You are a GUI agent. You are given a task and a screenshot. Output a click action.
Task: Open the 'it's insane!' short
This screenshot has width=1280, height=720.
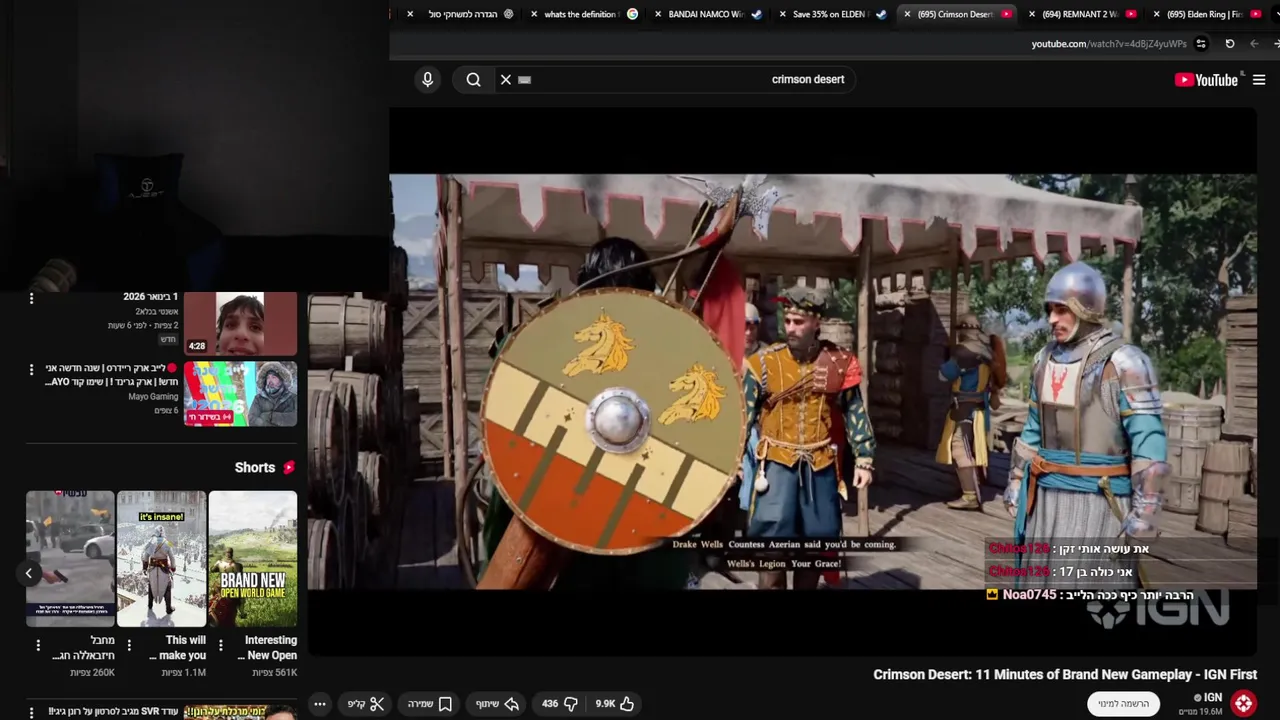coord(162,558)
